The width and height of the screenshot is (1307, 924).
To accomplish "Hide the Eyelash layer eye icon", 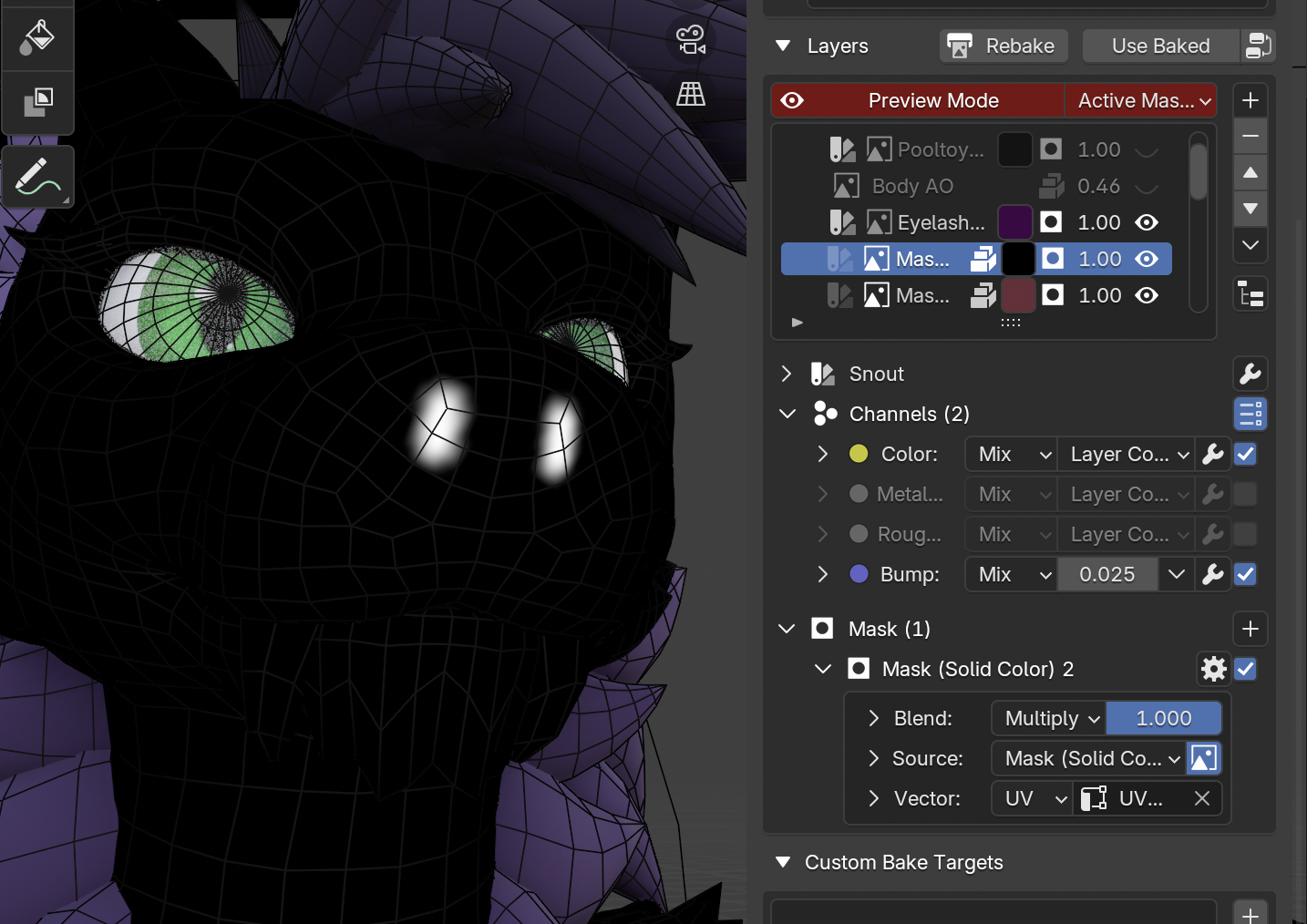I will tap(1147, 222).
